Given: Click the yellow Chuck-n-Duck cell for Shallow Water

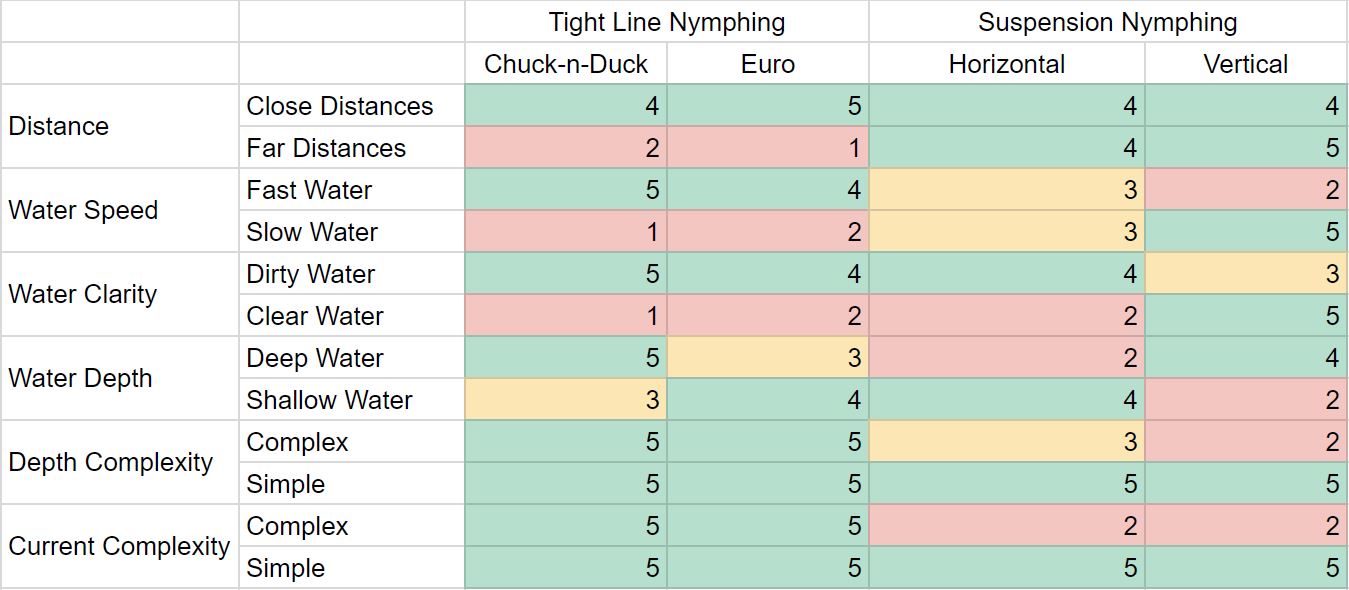Looking at the screenshot, I should [x=566, y=400].
